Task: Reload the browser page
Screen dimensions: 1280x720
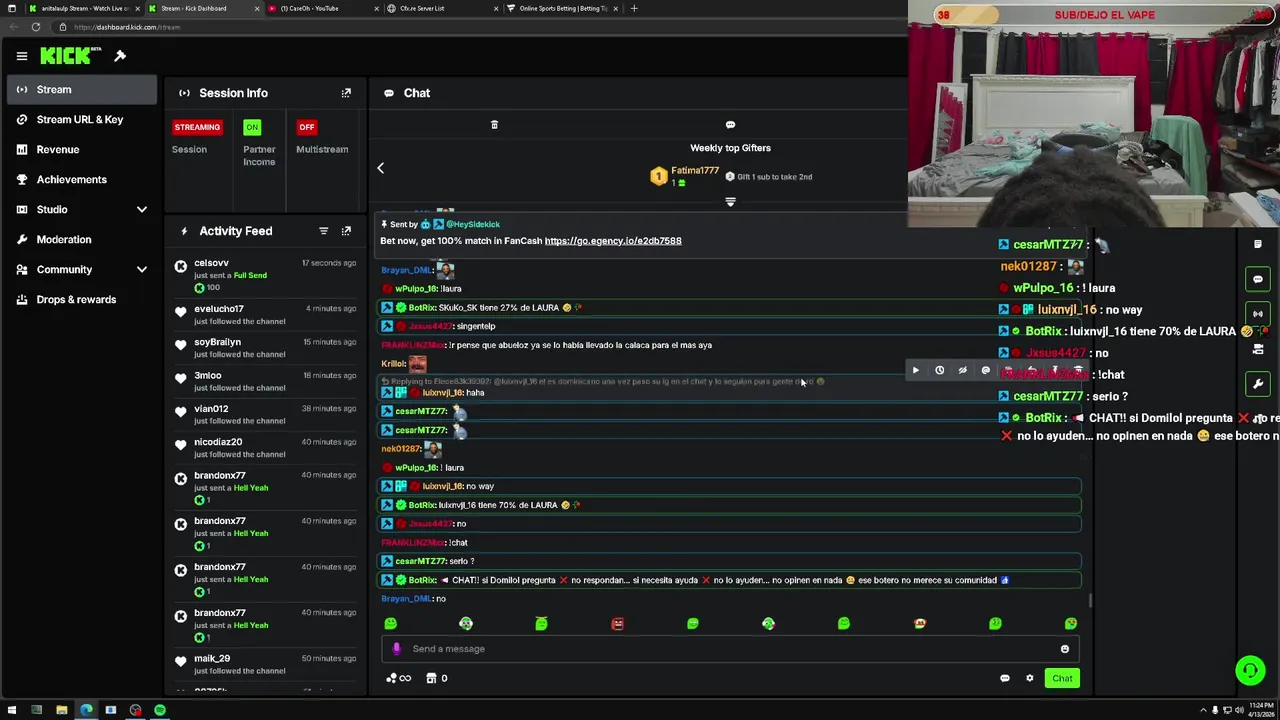Action: (x=36, y=27)
